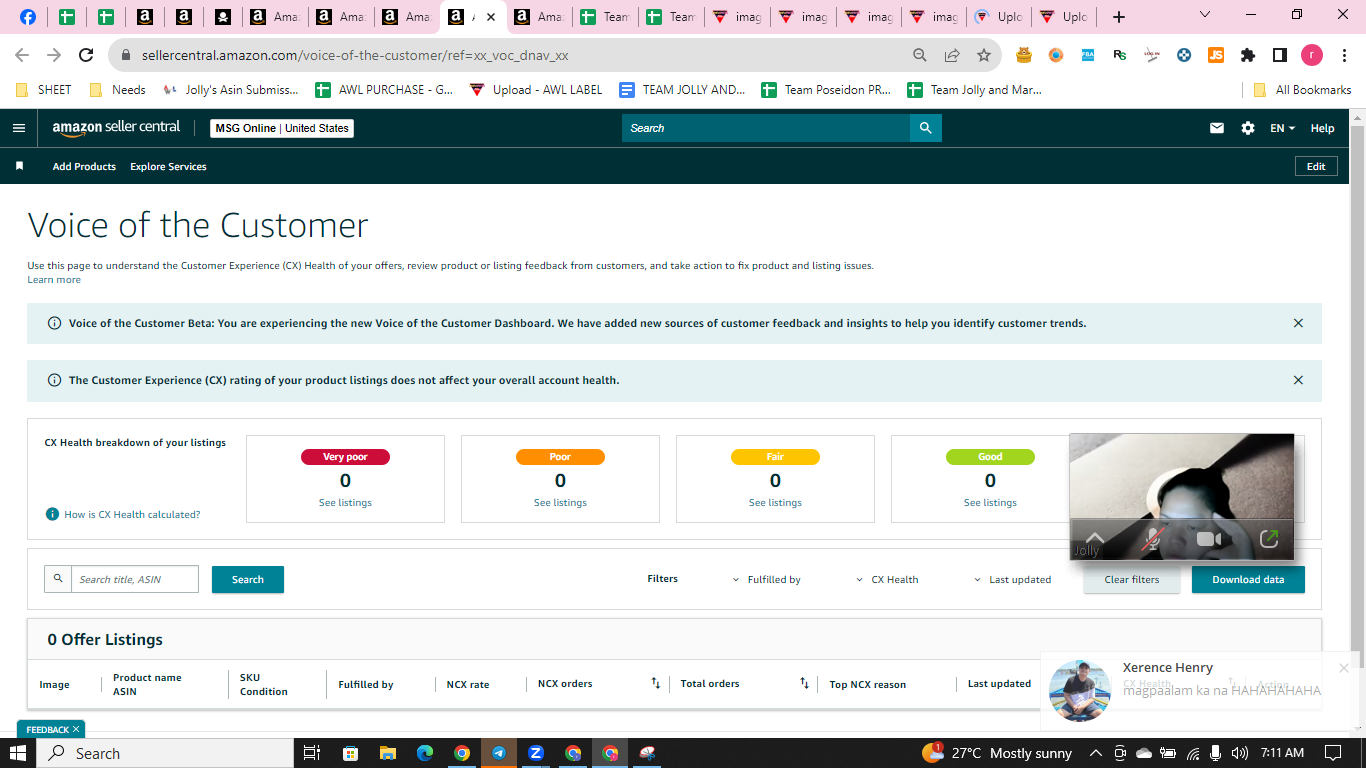
Task: Open Windows Task View on the taskbar
Action: pos(312,753)
